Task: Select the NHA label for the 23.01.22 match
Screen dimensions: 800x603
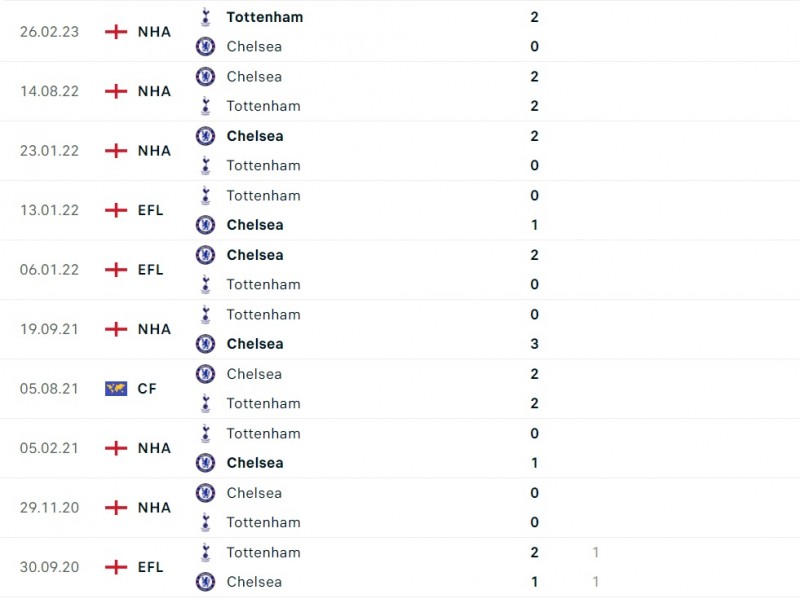Action: pyautogui.click(x=152, y=150)
